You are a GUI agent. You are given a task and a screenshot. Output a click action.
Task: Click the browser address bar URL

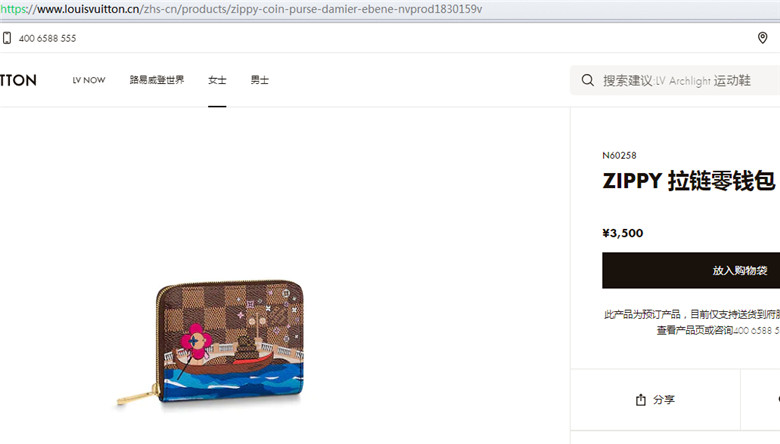click(x=241, y=9)
